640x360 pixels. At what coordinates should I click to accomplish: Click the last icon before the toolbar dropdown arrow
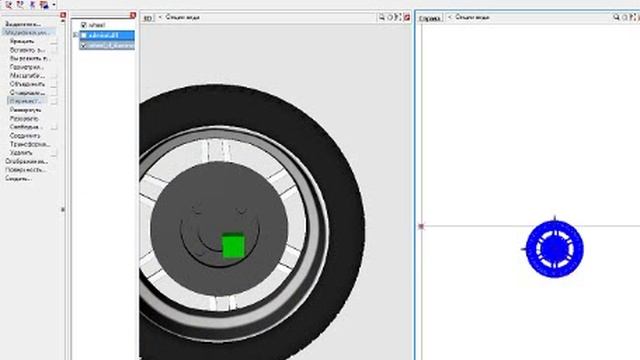tap(44, 4)
